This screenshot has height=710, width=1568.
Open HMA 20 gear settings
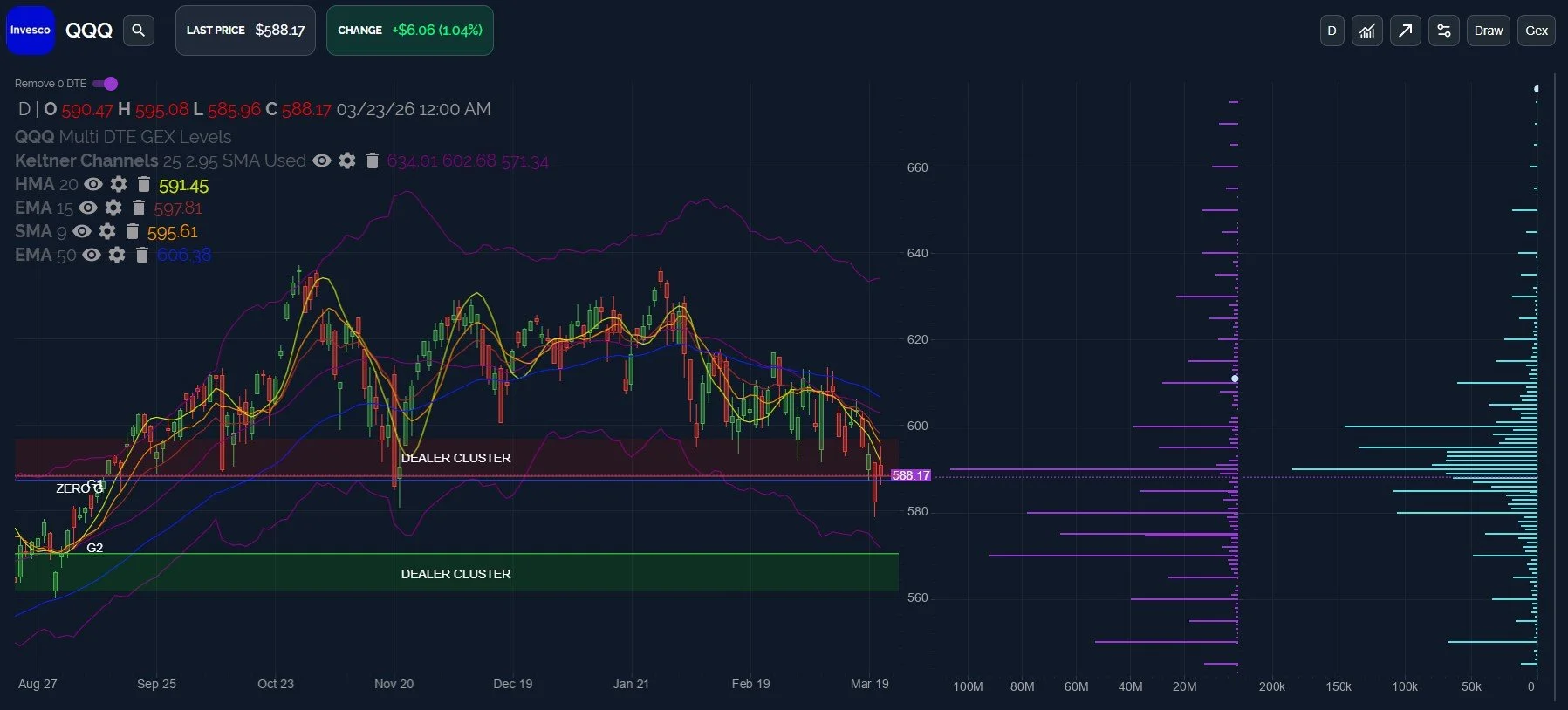[119, 184]
